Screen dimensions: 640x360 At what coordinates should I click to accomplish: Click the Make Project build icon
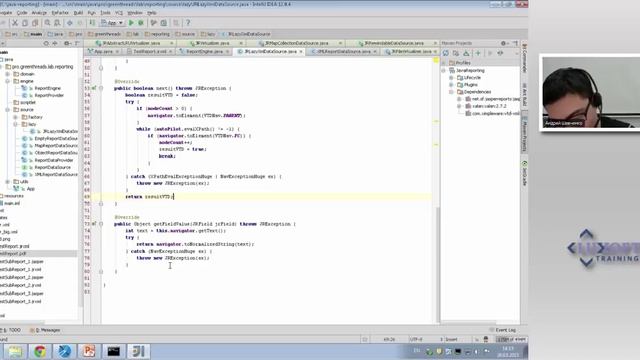92,23
